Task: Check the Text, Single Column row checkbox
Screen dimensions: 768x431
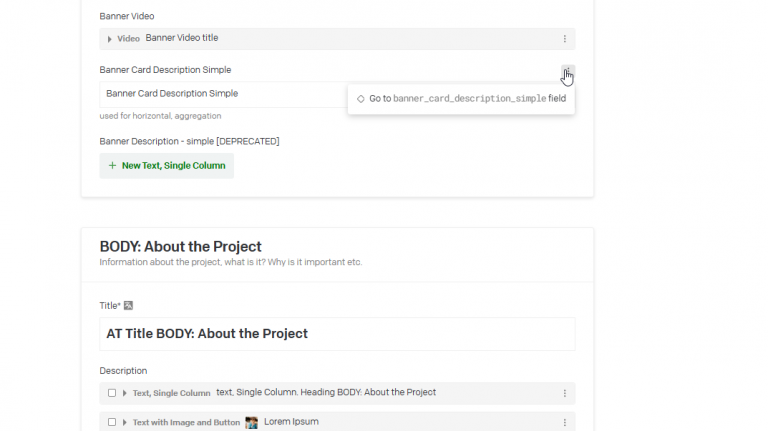Action: (112, 393)
